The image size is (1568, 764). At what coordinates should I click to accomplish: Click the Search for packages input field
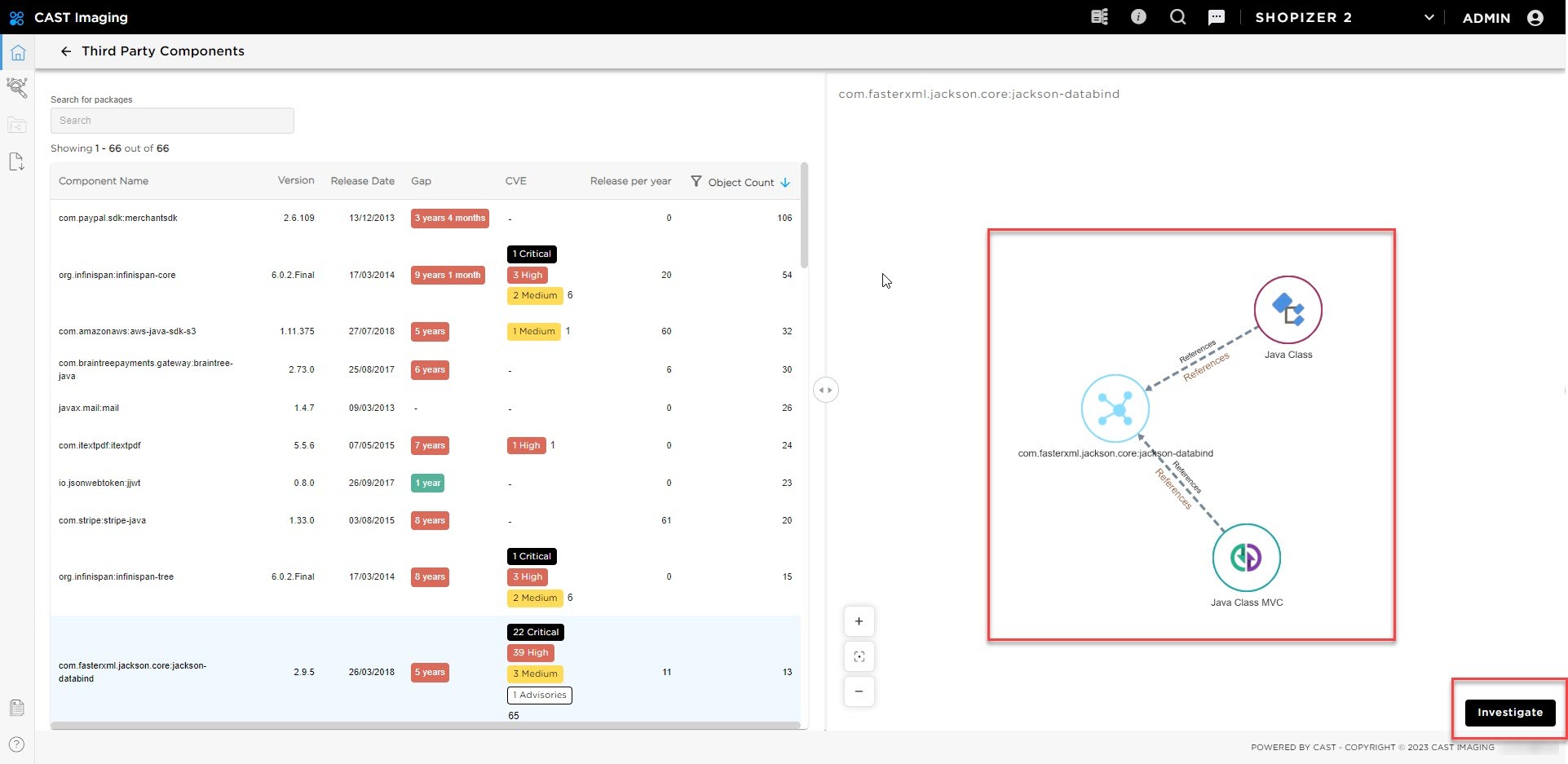(x=172, y=121)
